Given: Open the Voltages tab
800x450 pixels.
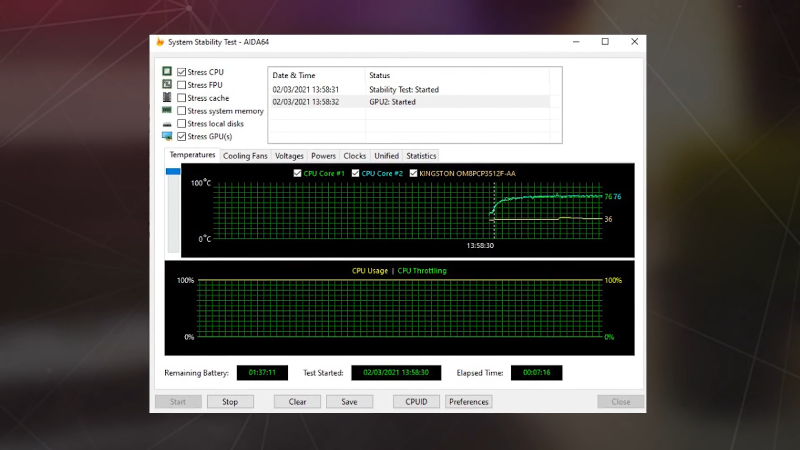Looking at the screenshot, I should pos(289,156).
